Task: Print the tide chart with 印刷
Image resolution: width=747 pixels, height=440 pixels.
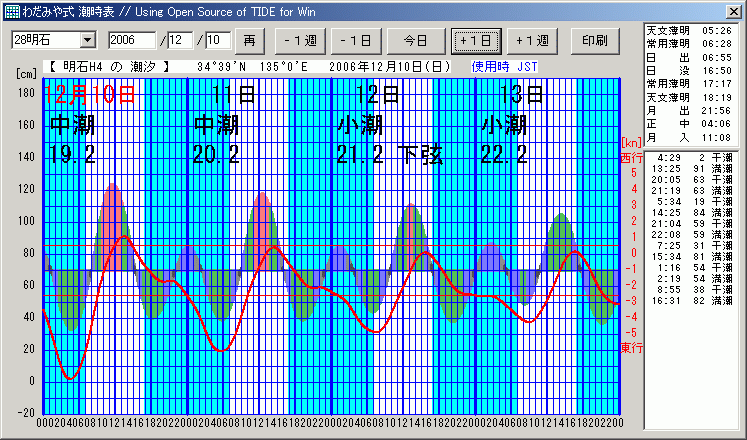Action: (594, 40)
